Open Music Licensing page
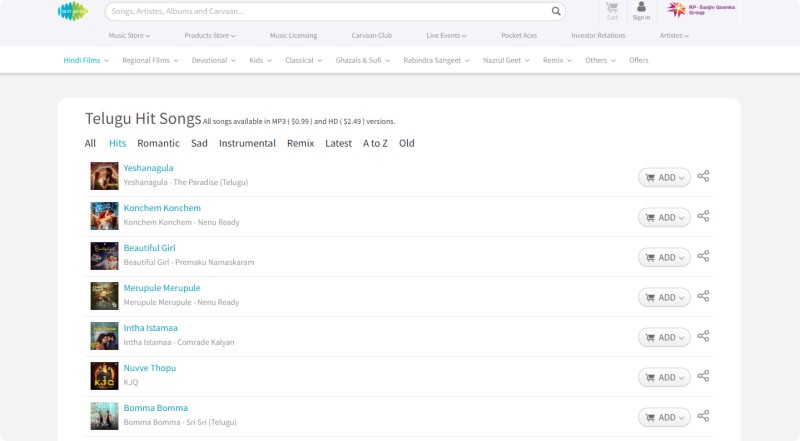This screenshot has width=800, height=441. (293, 36)
